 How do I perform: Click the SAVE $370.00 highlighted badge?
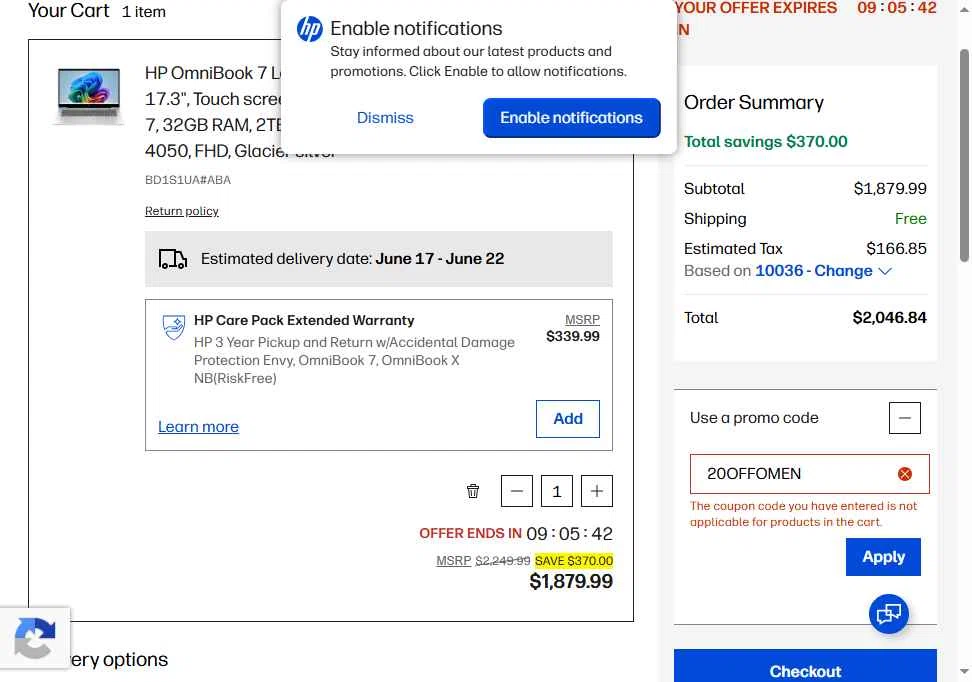(x=574, y=560)
